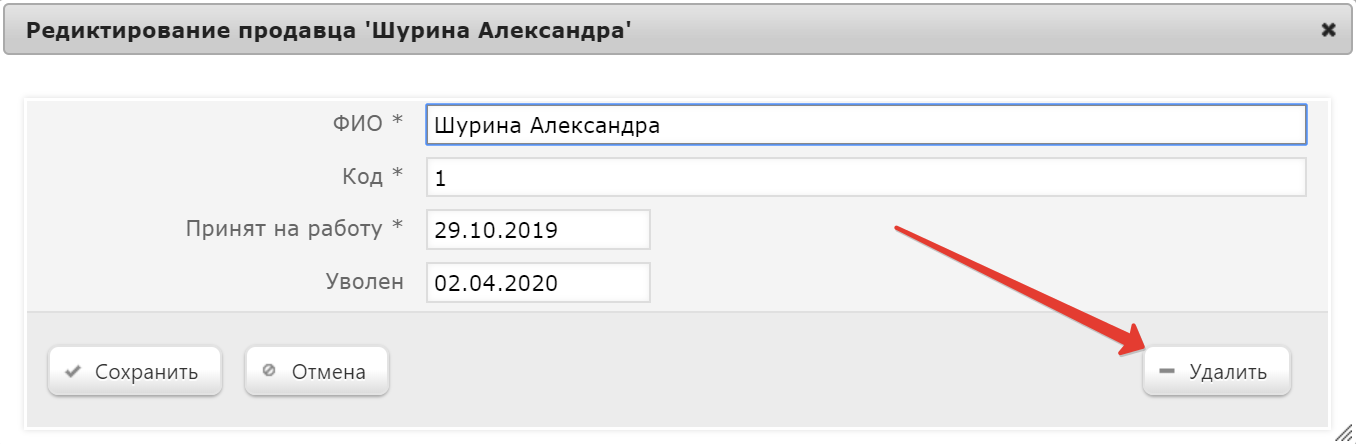
Task: Click the minus icon on Удалить
Action: coord(1166,372)
